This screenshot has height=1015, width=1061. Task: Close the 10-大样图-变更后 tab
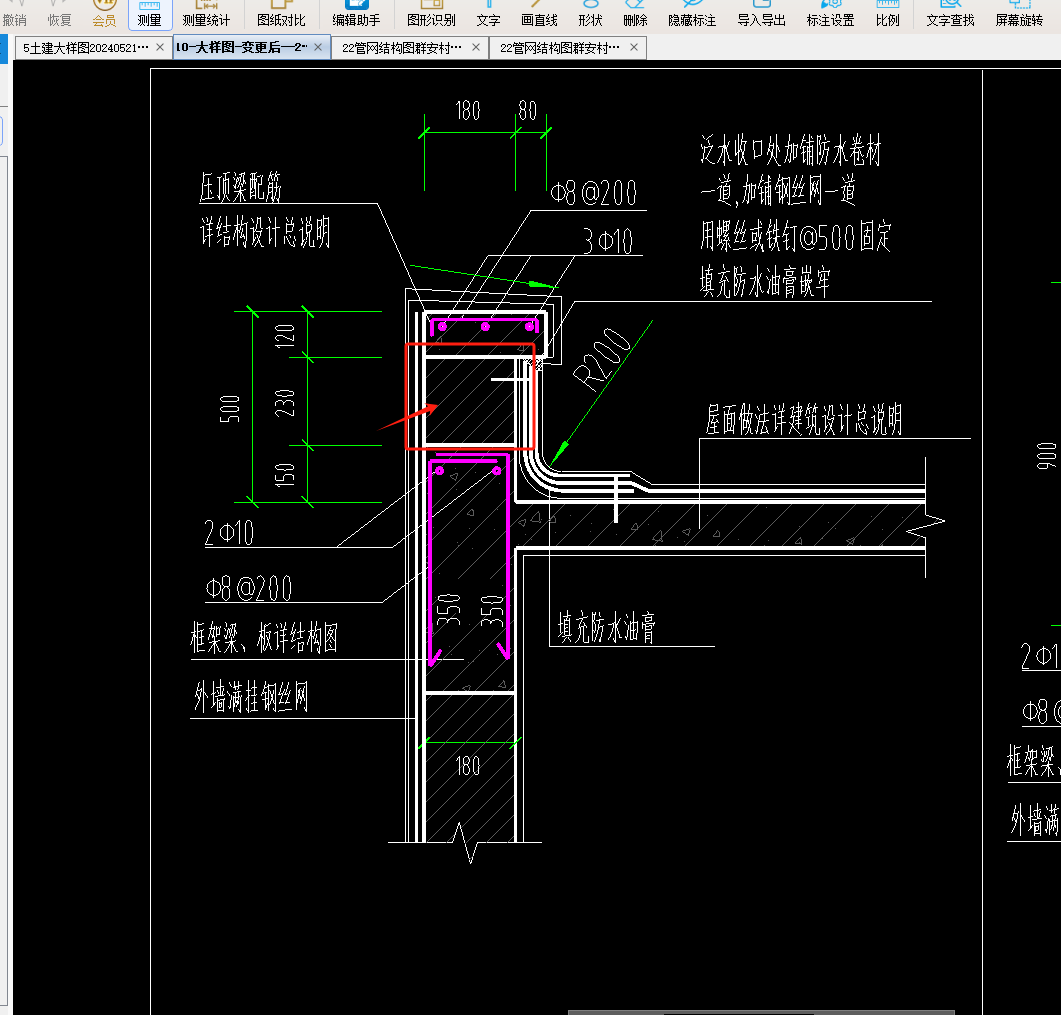pos(318,47)
